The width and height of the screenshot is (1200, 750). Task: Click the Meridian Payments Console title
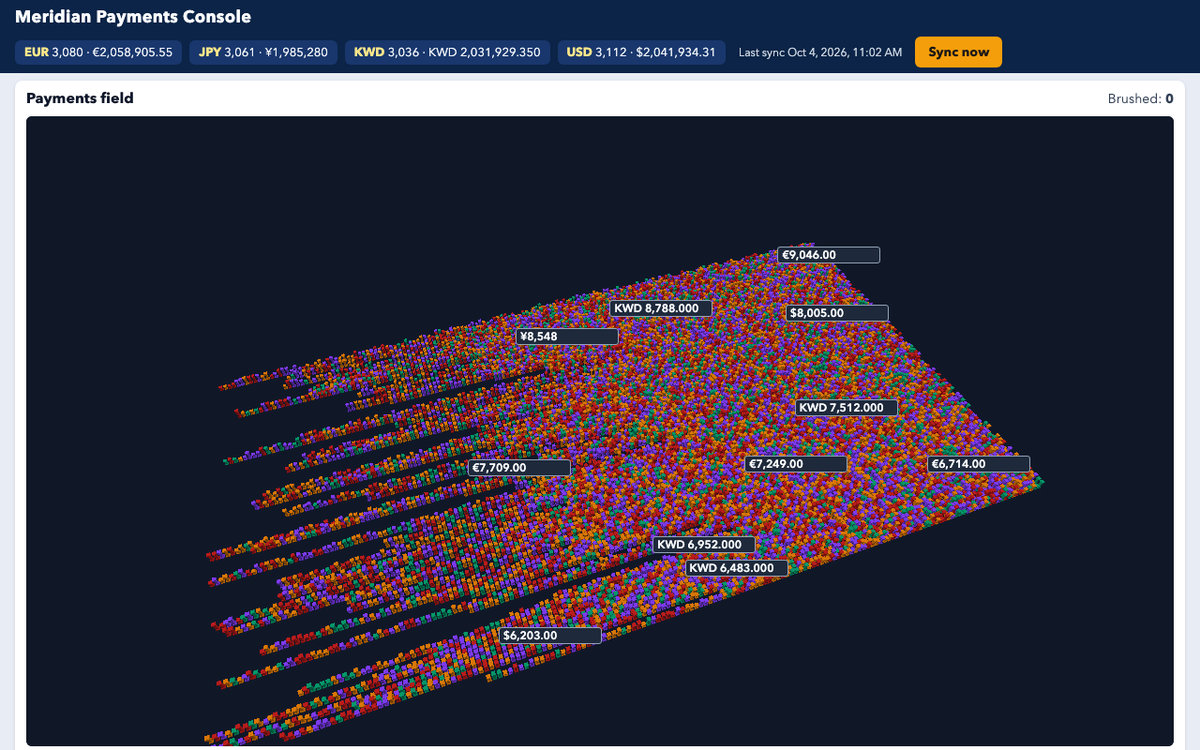133,17
